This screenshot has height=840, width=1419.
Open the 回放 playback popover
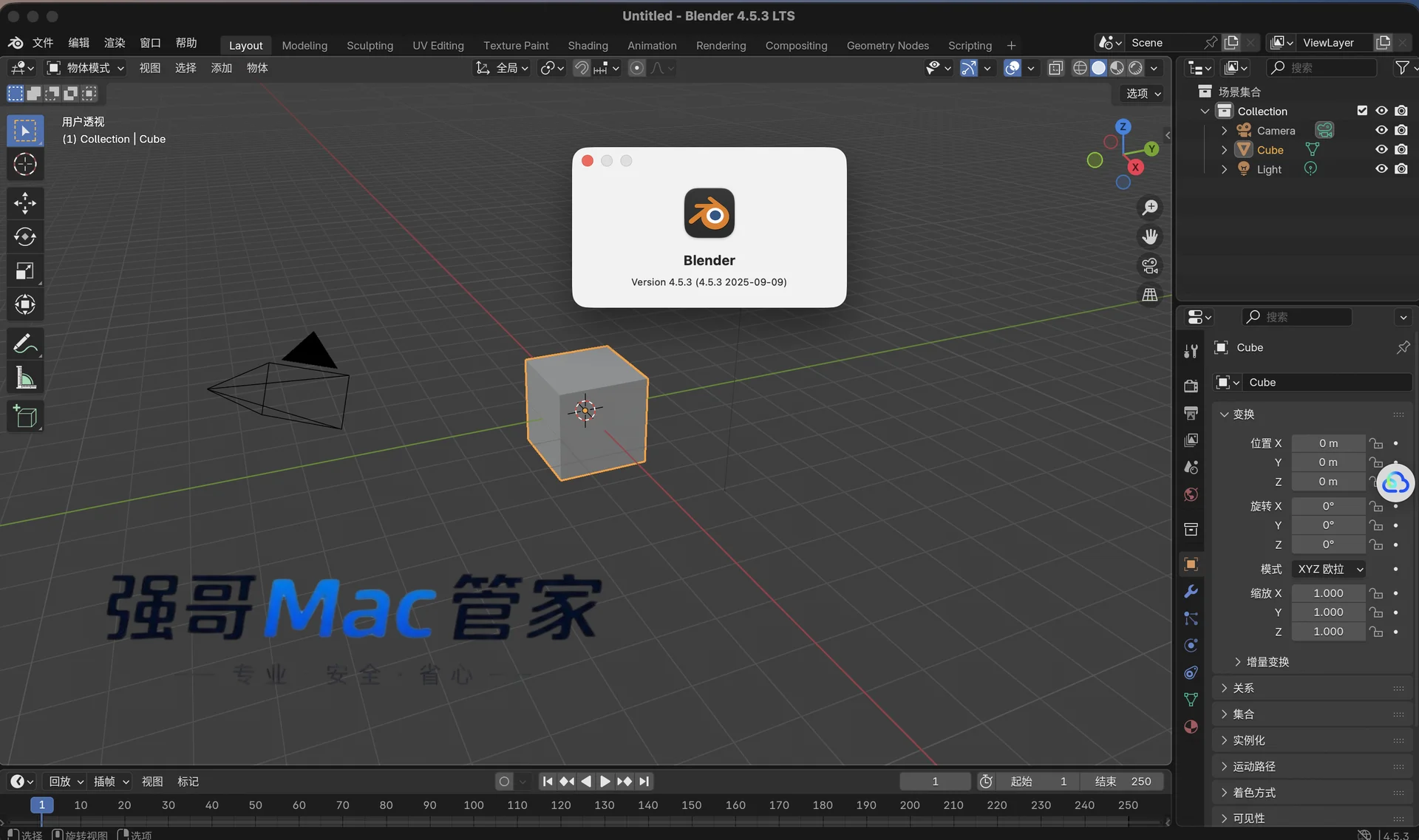pos(66,781)
